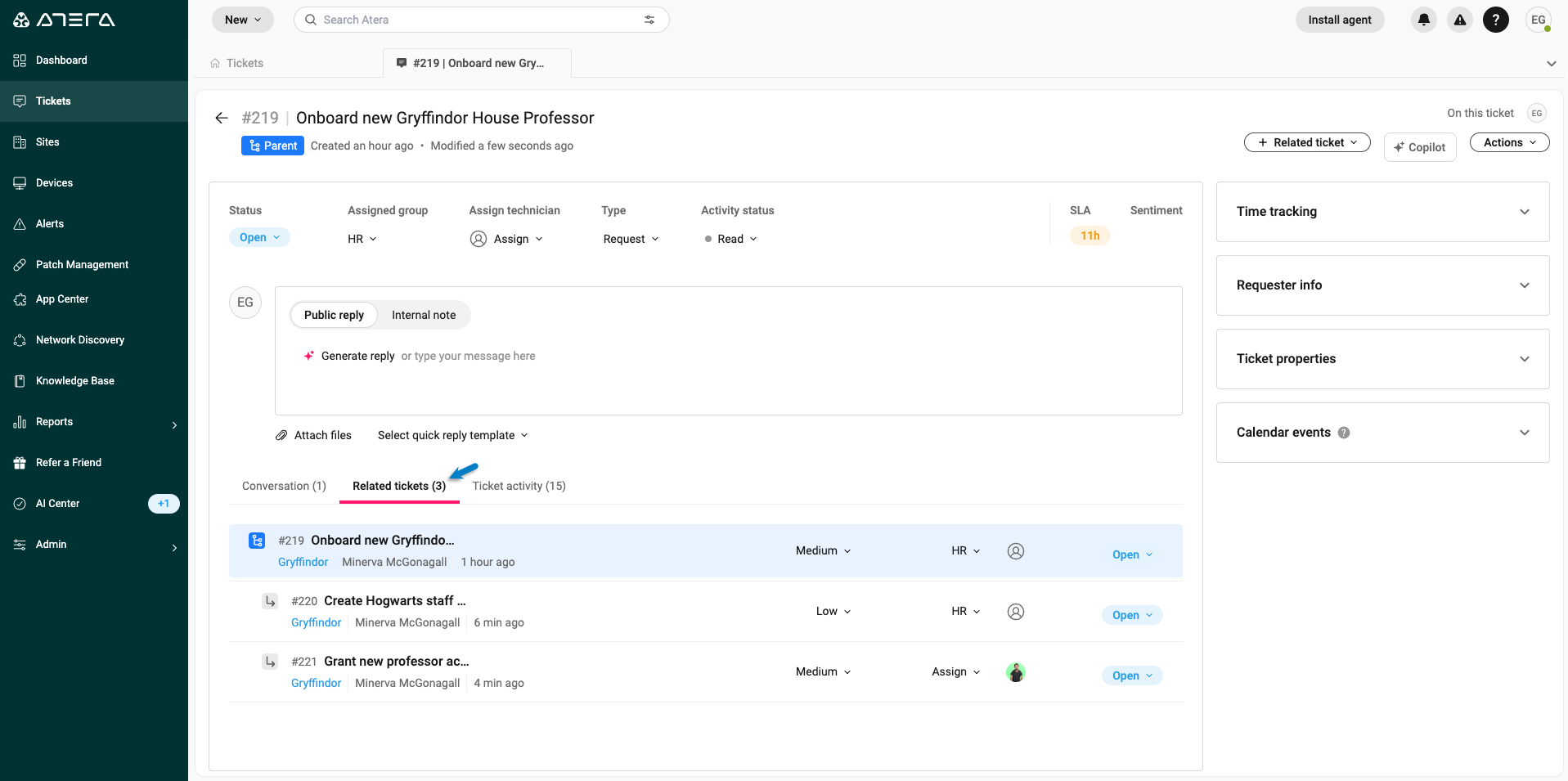
Task: Open Dashboard from the sidebar
Action: [94, 61]
